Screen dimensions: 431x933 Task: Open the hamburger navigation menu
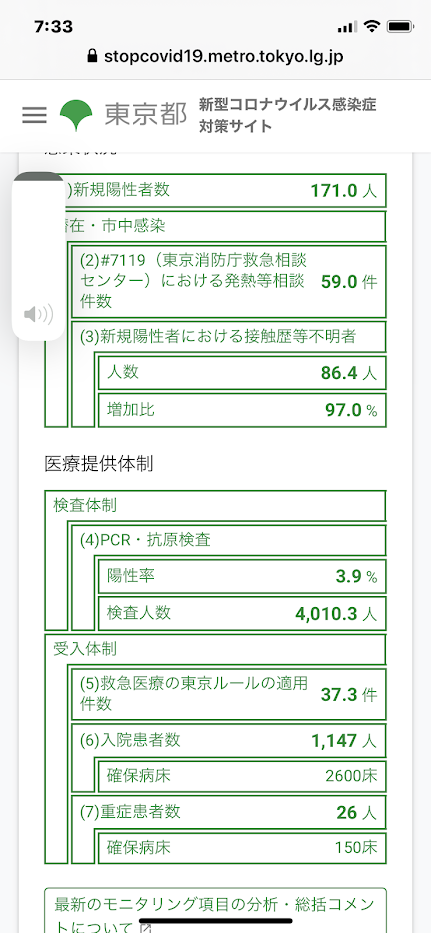pyautogui.click(x=35, y=114)
